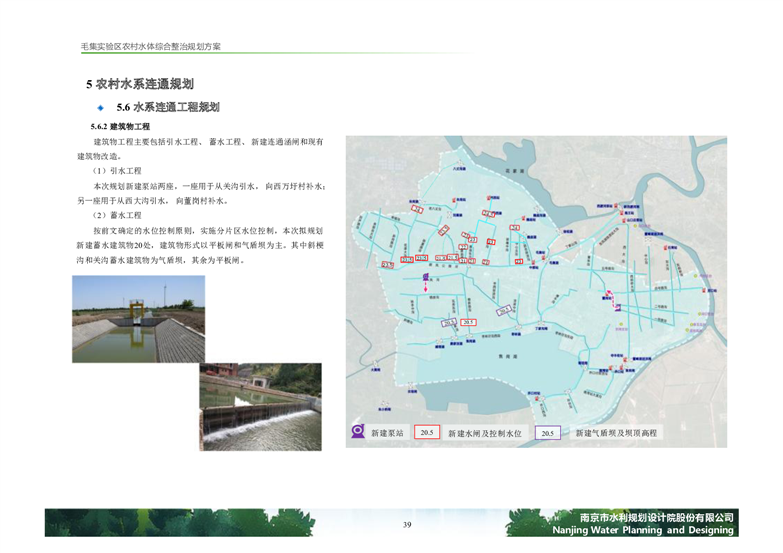Screen dimensions: 783x553
Task: Click the legend label 新建水闸及控制水位
Action: click(x=484, y=434)
